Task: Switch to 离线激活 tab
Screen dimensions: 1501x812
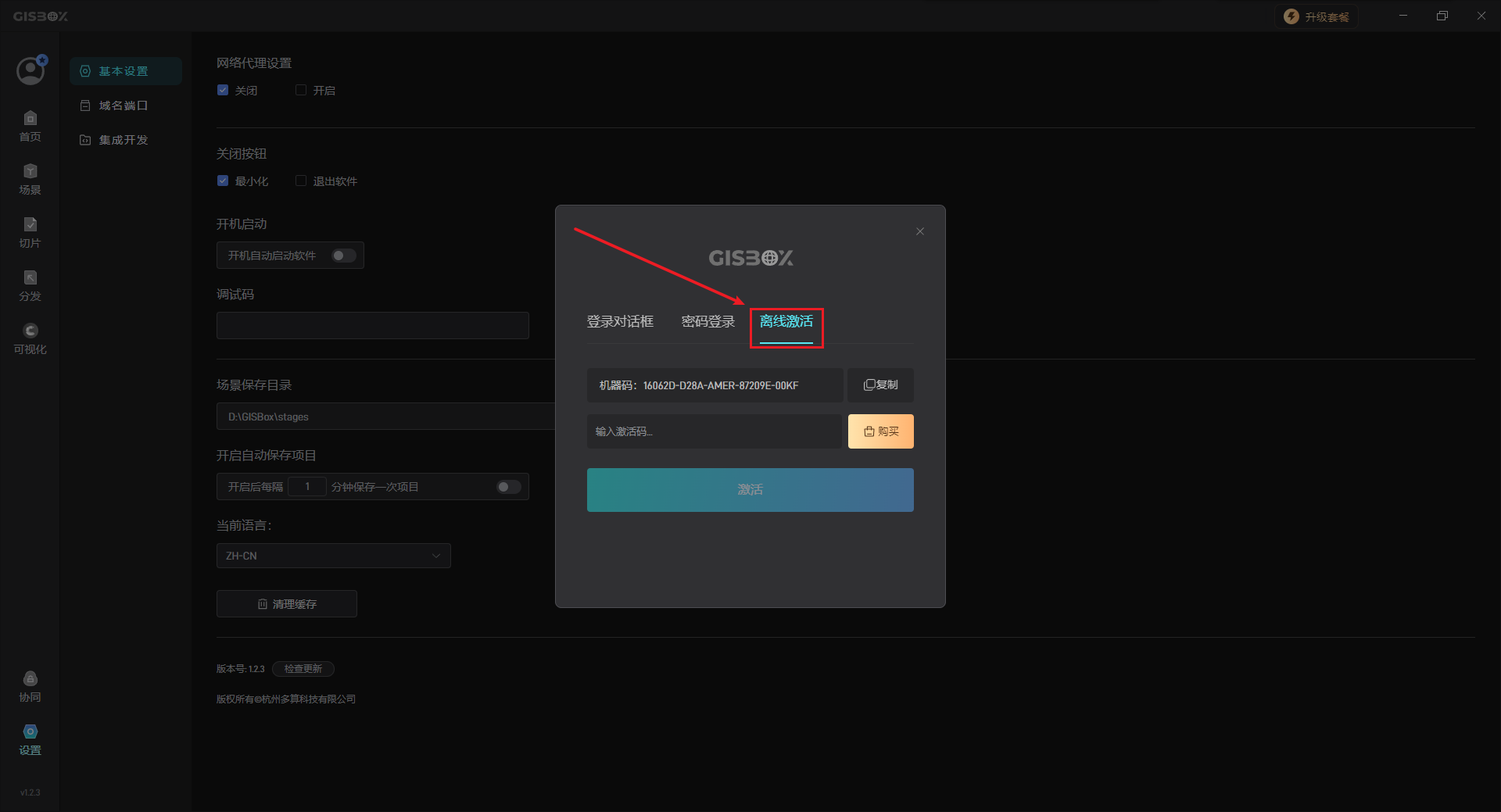Action: (786, 321)
